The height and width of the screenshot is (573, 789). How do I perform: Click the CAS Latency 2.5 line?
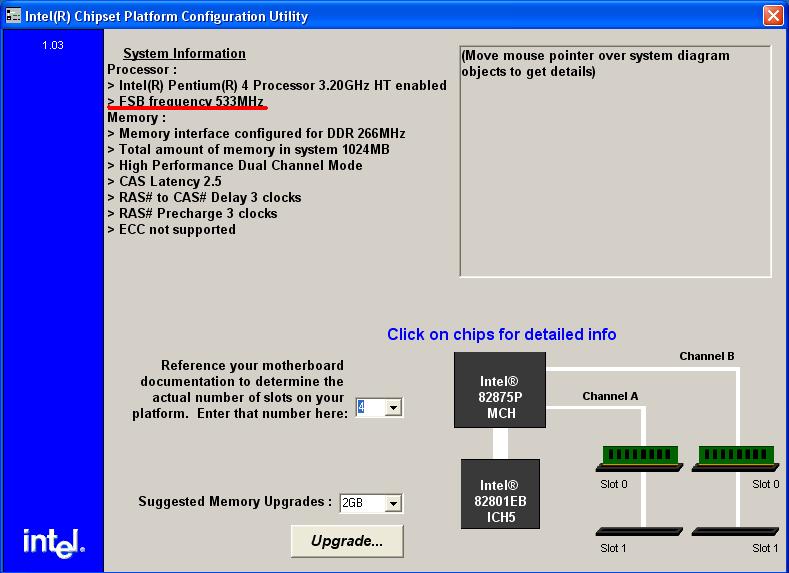pyautogui.click(x=164, y=181)
